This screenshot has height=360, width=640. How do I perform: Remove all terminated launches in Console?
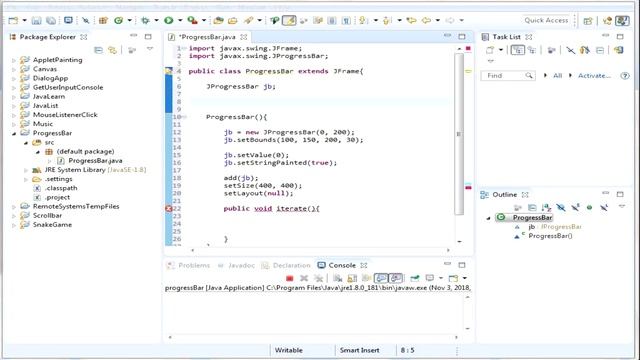coord(318,278)
